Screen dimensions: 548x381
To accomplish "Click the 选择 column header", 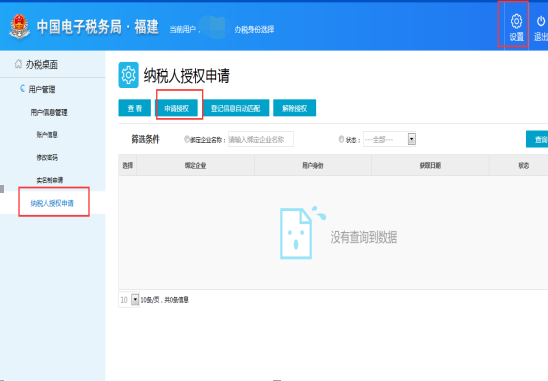I will [128, 165].
